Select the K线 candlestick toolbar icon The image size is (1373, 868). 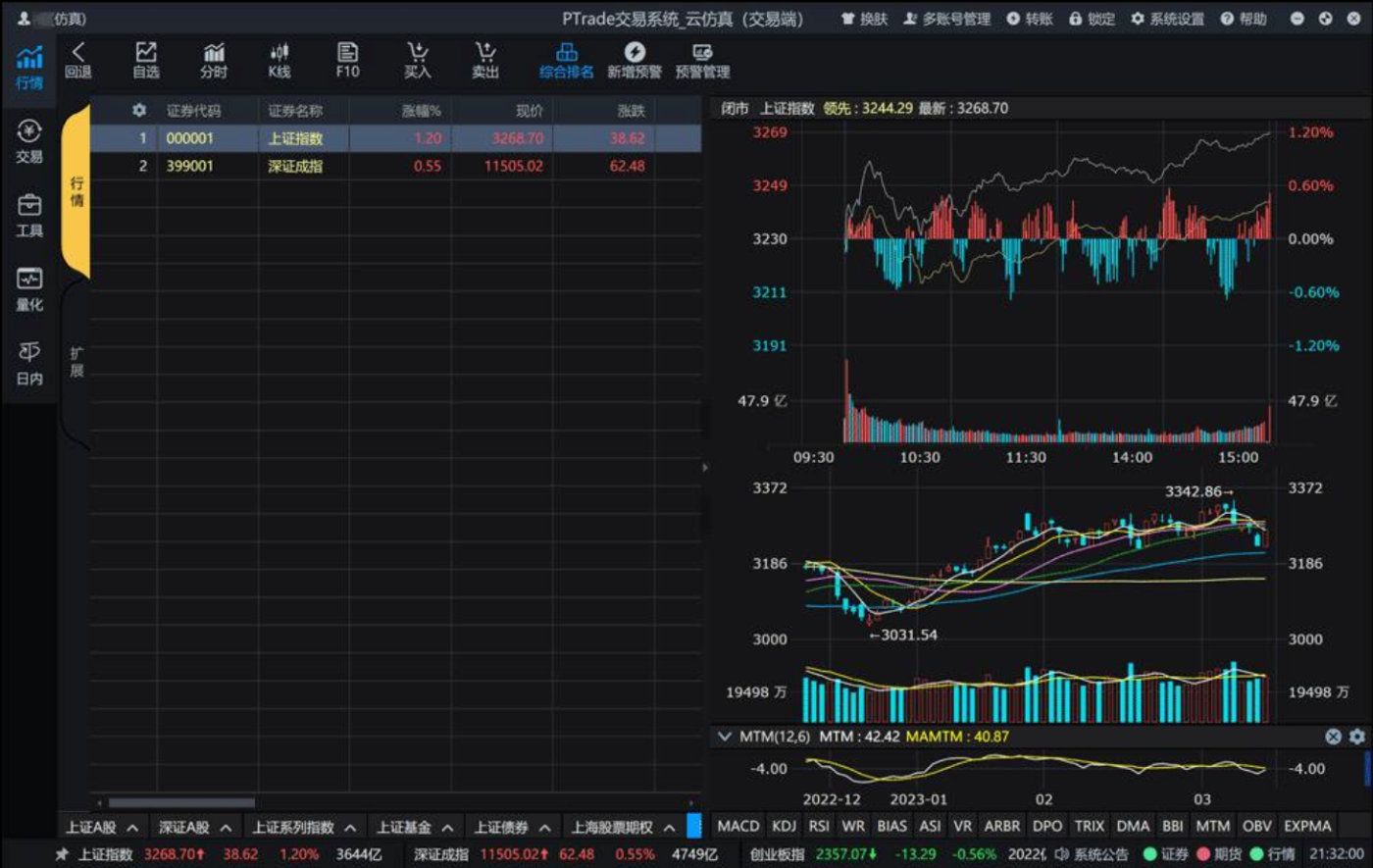[x=280, y=61]
